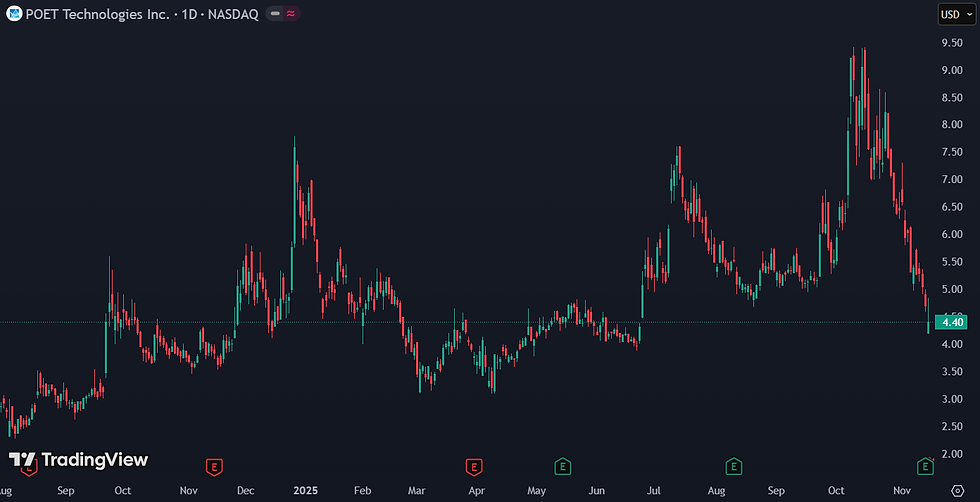
Task: Click the 9.50 price axis label
Action: (x=952, y=43)
